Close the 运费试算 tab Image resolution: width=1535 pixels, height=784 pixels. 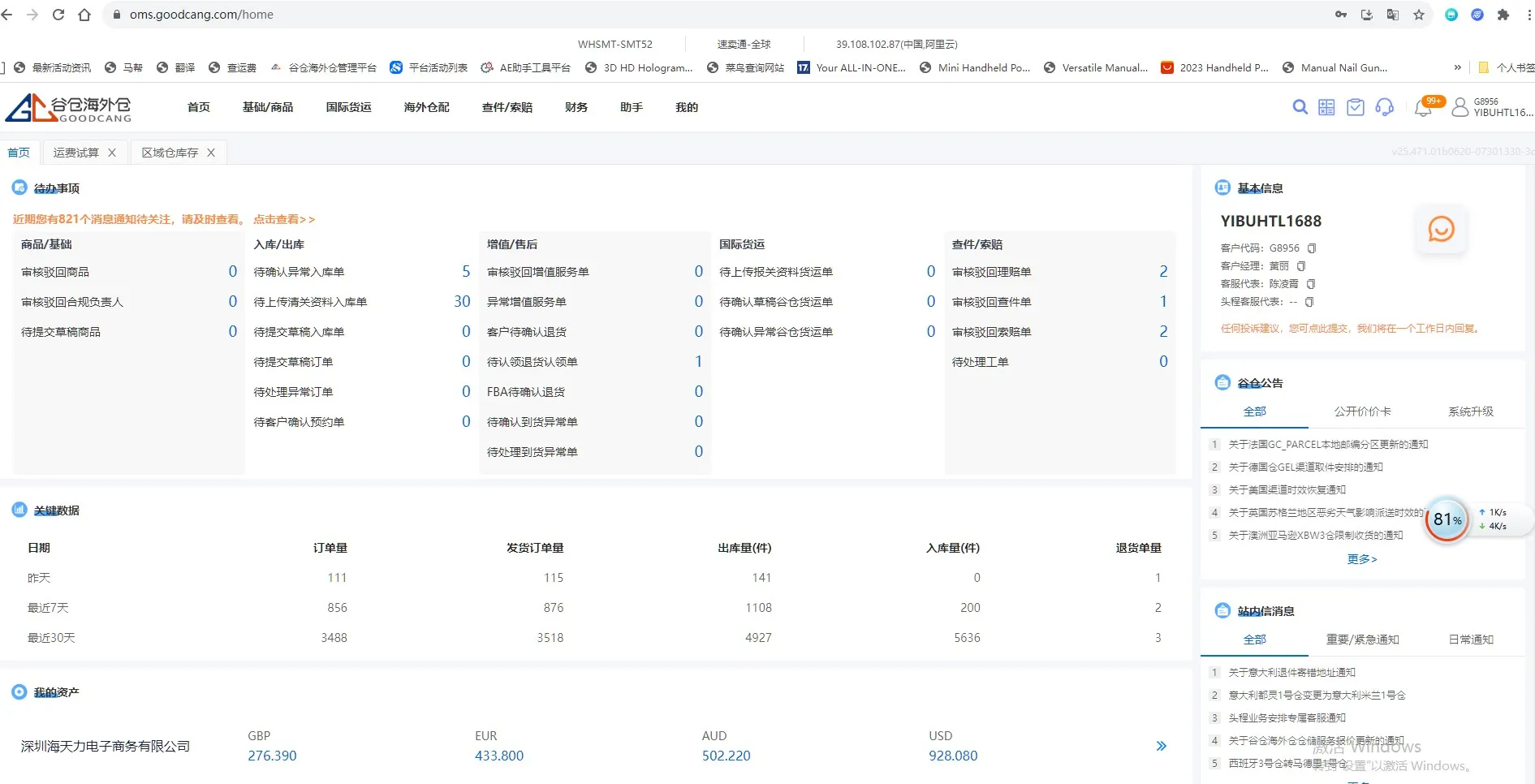tap(112, 153)
